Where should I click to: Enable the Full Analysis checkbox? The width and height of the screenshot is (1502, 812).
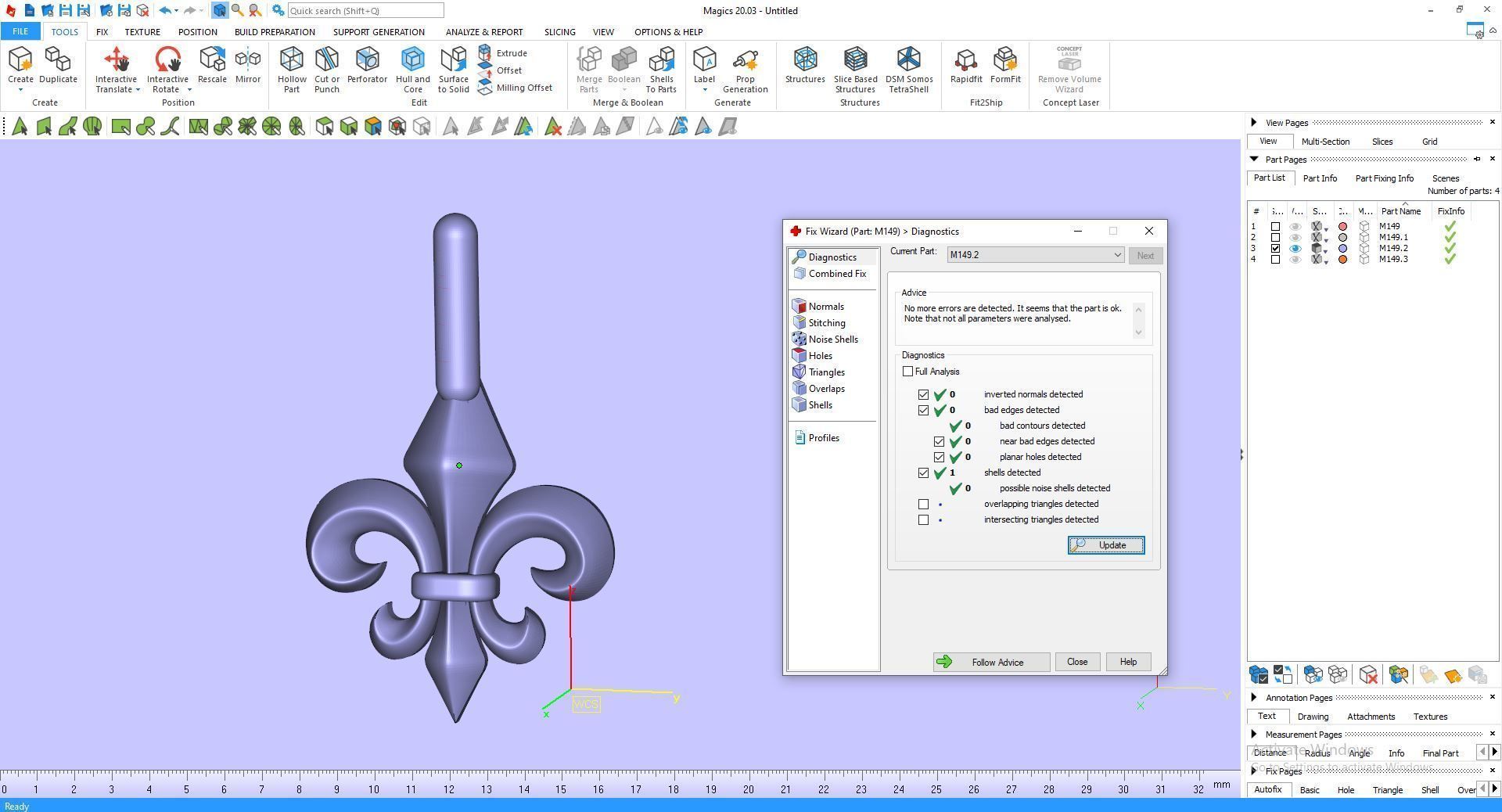coord(907,372)
